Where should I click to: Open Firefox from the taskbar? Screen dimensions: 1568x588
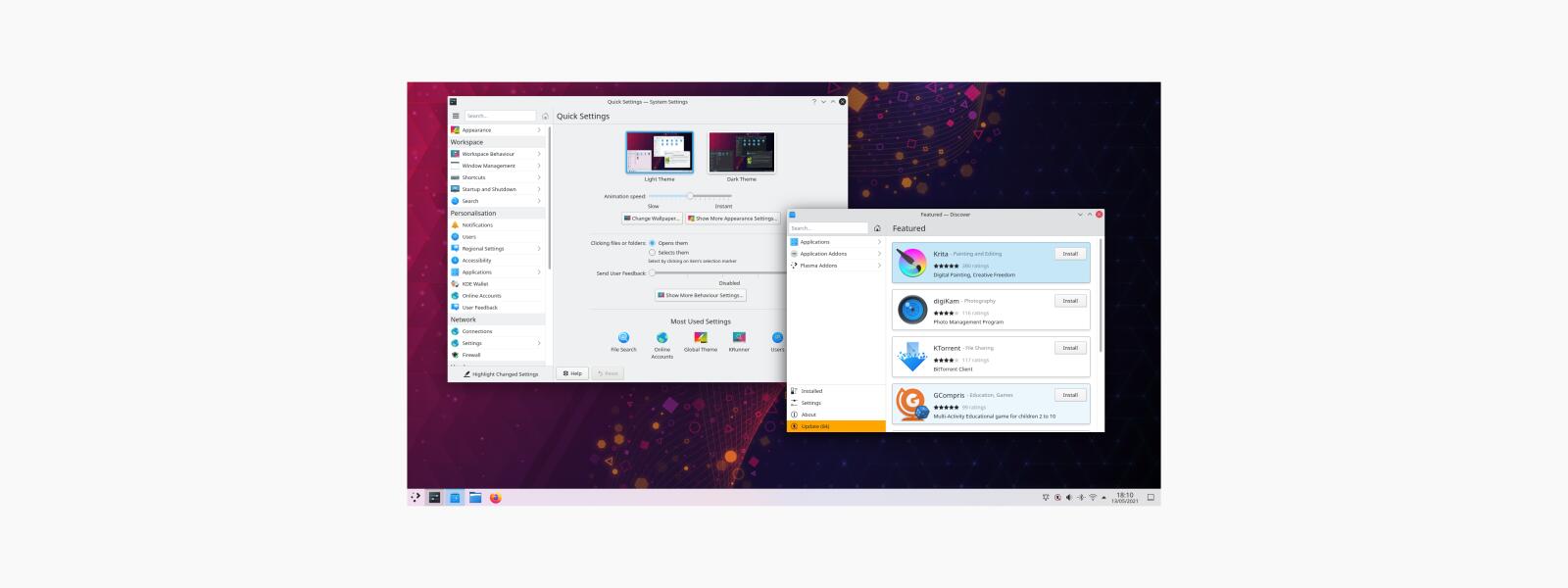(495, 498)
